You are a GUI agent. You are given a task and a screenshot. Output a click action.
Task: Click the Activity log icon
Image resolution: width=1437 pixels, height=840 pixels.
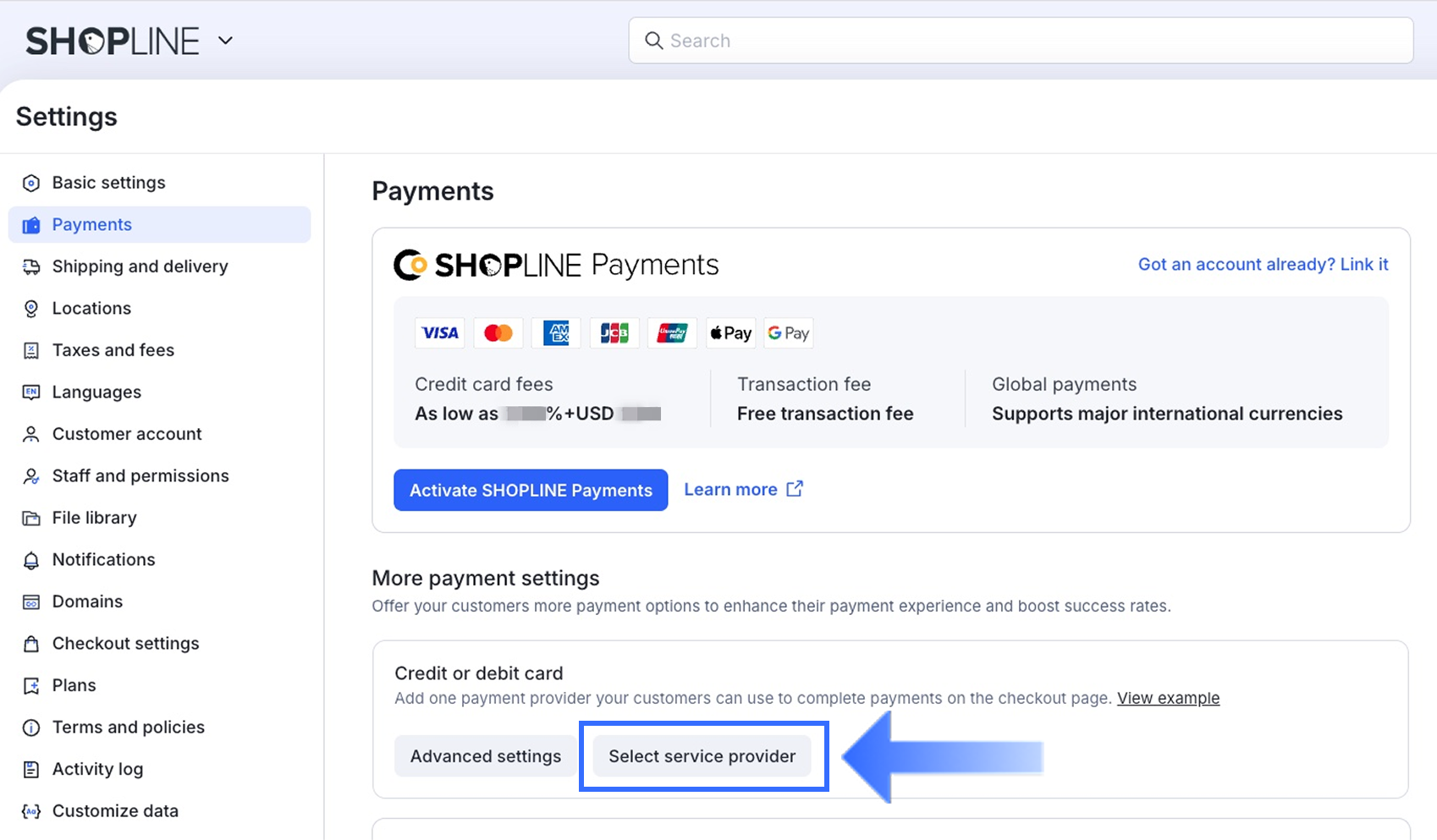31,770
